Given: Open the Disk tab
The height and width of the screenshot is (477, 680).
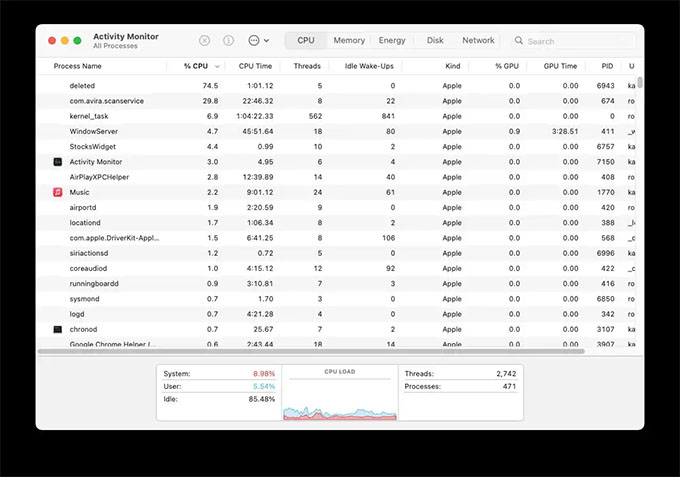Looking at the screenshot, I should click(x=435, y=40).
